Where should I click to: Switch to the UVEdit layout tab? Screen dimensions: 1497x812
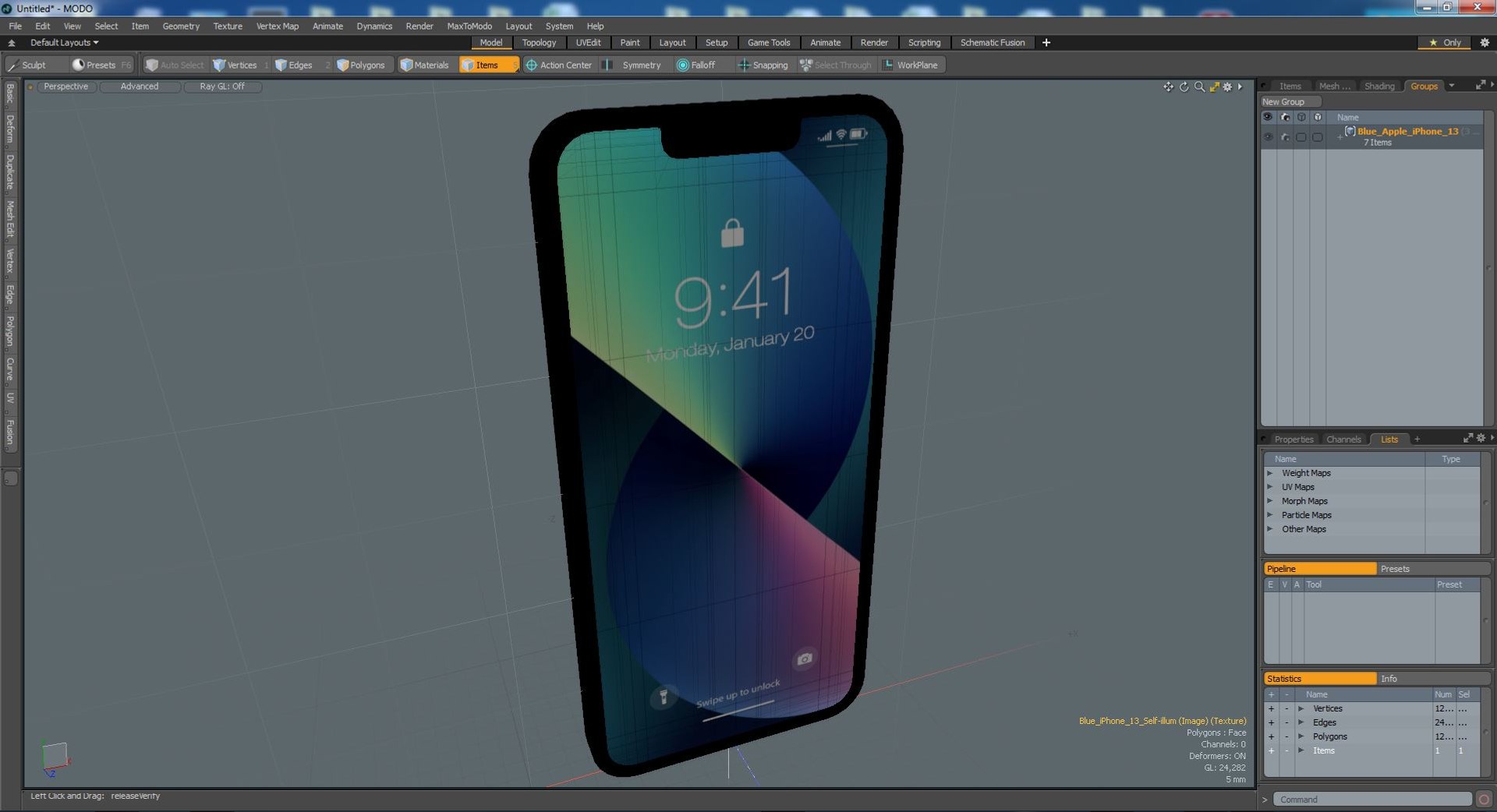[588, 43]
